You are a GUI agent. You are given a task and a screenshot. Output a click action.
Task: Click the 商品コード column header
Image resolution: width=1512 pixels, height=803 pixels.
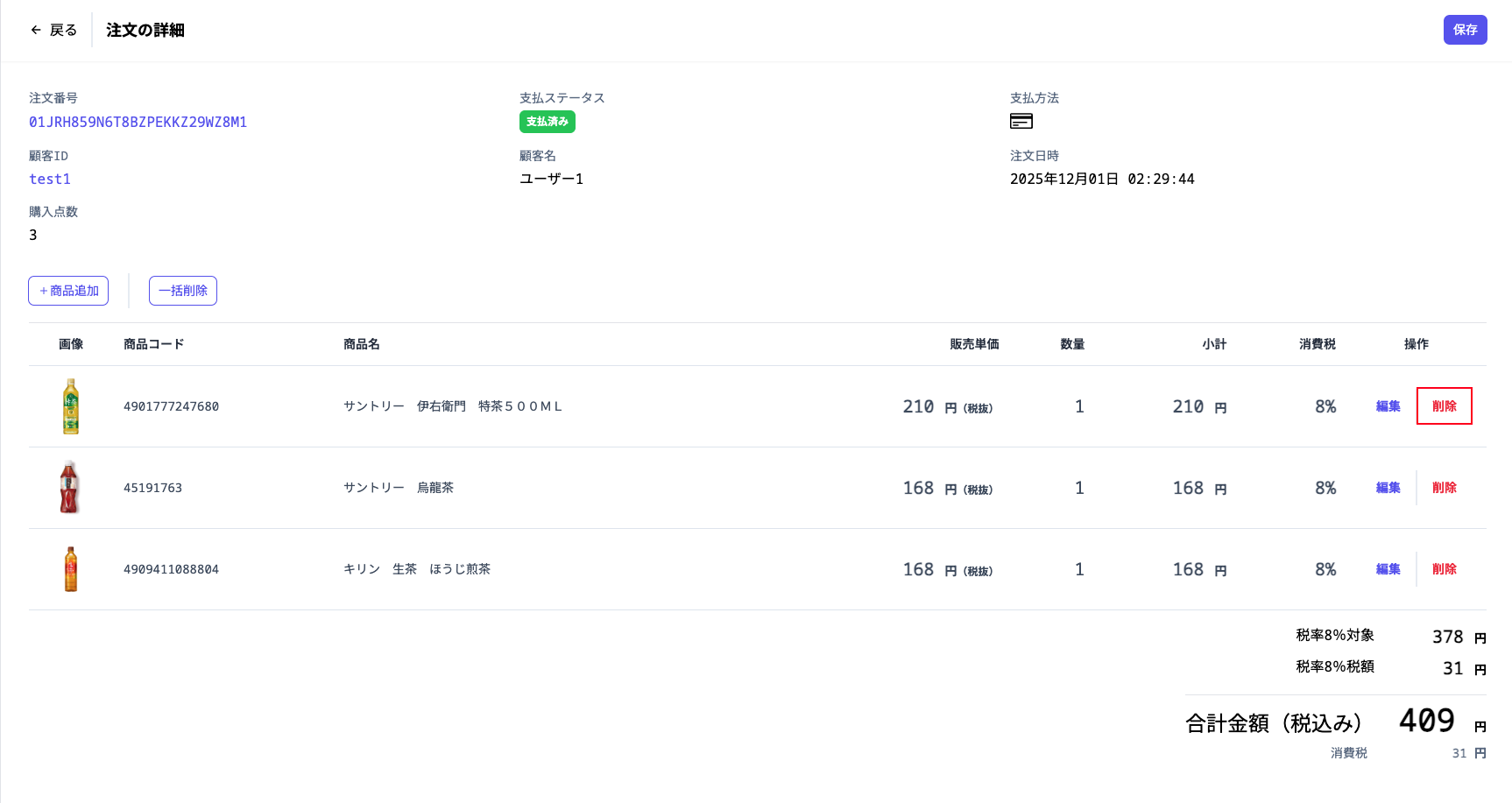pyautogui.click(x=154, y=344)
